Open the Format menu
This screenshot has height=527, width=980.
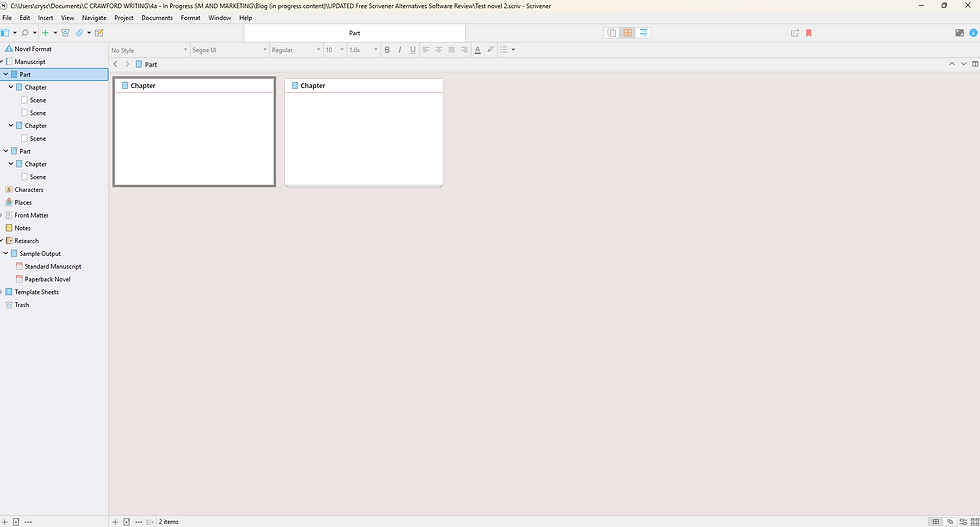point(191,18)
